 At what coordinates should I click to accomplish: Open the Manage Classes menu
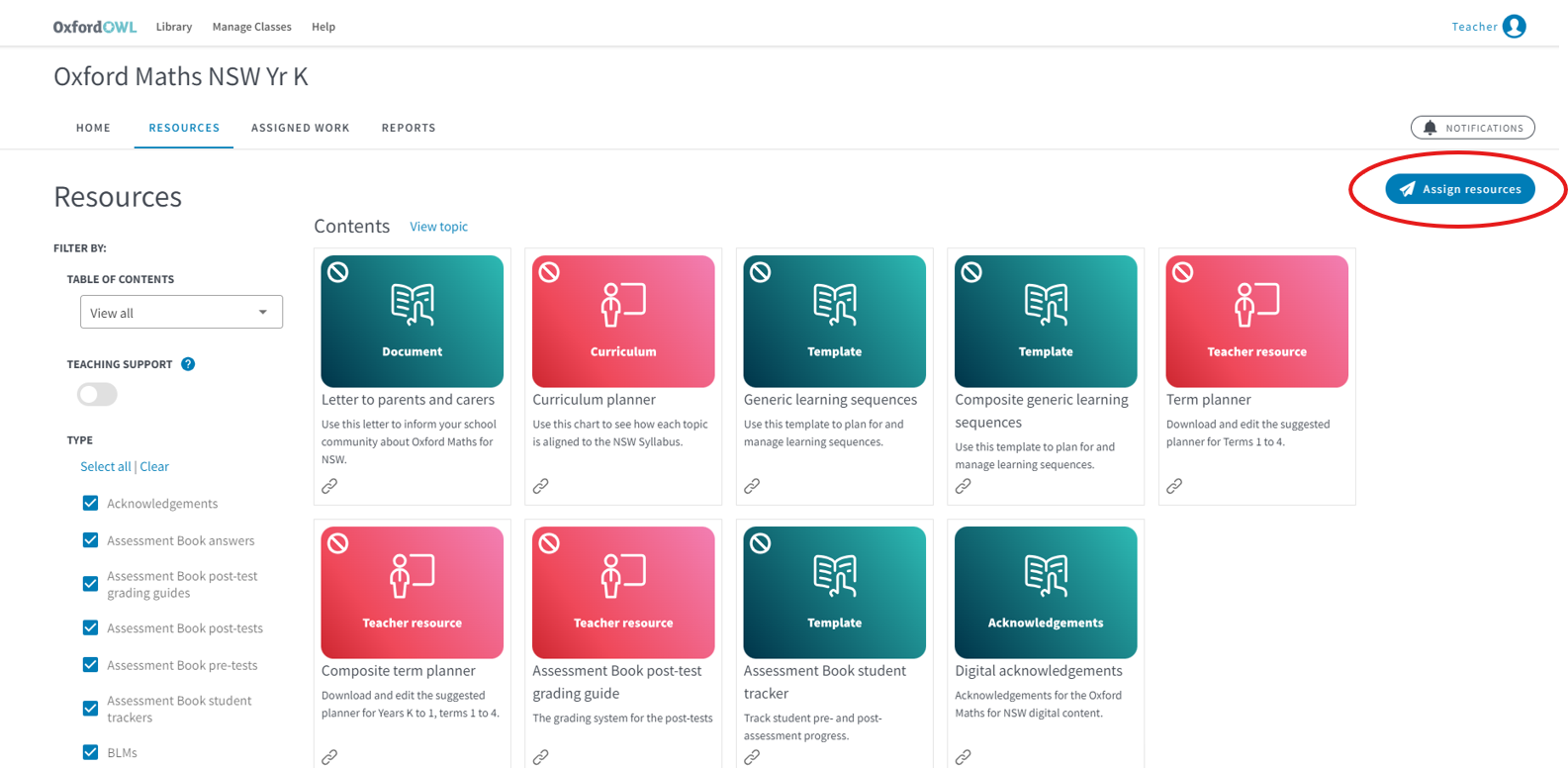point(251,27)
